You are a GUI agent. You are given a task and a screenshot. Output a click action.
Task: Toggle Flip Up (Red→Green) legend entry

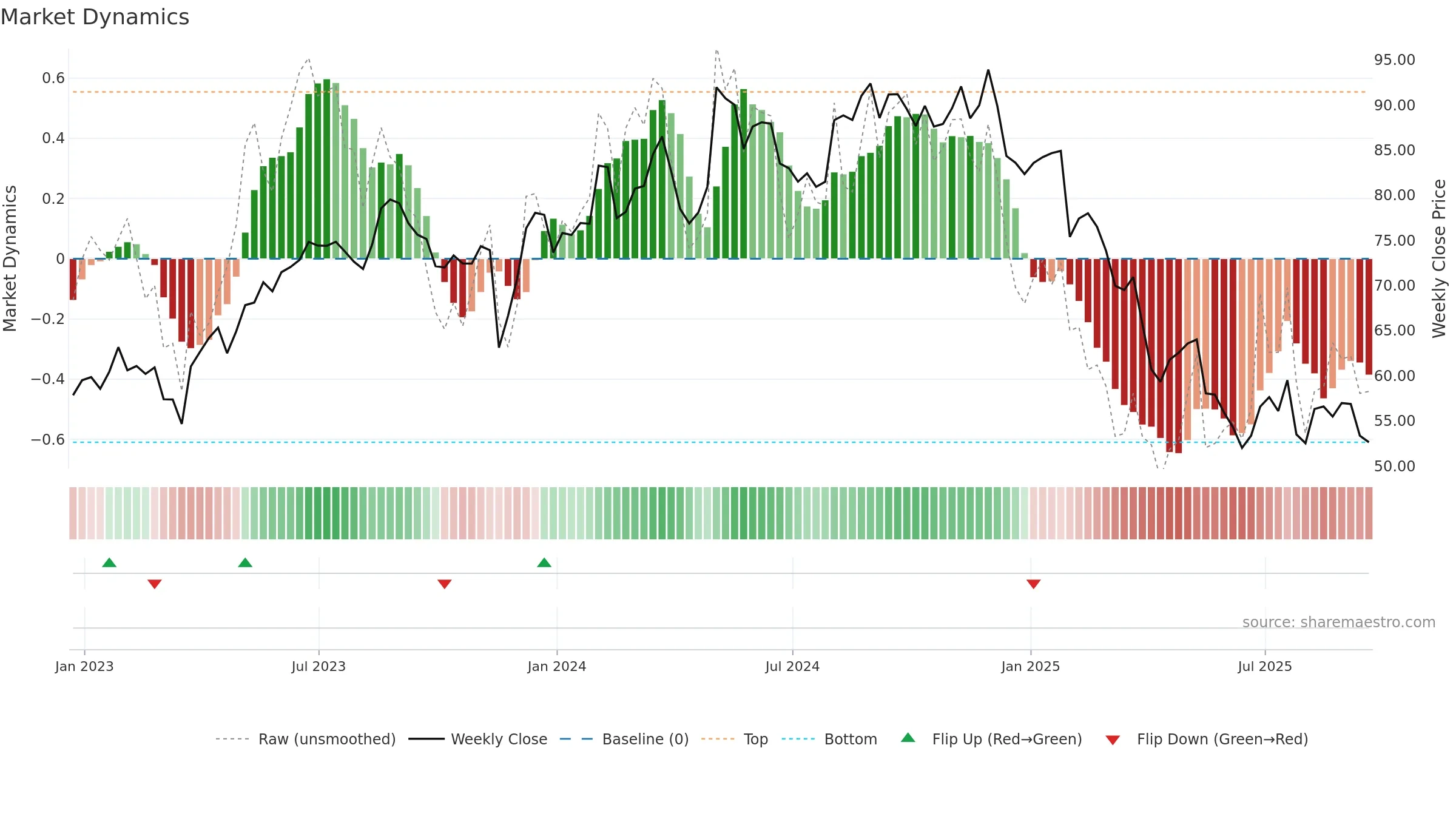click(x=991, y=739)
